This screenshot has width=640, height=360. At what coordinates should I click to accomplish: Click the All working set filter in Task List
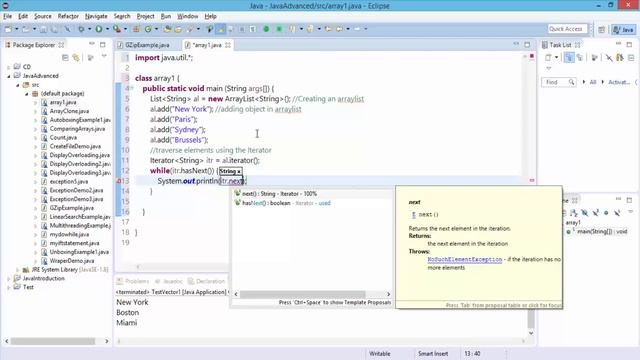point(593,82)
